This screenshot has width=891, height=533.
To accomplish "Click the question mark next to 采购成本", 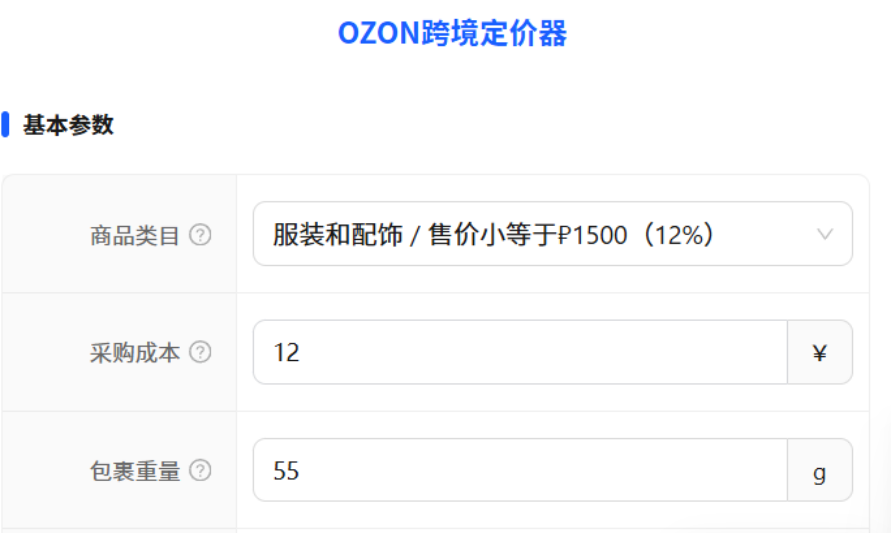I will (x=200, y=352).
